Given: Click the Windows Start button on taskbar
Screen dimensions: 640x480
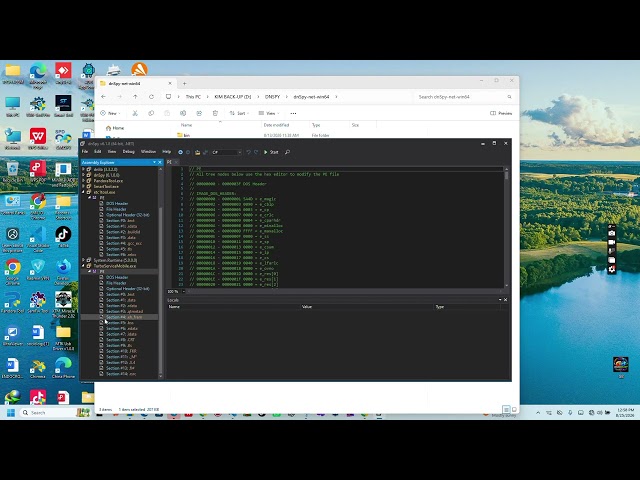Looking at the screenshot, I should pos(11,412).
